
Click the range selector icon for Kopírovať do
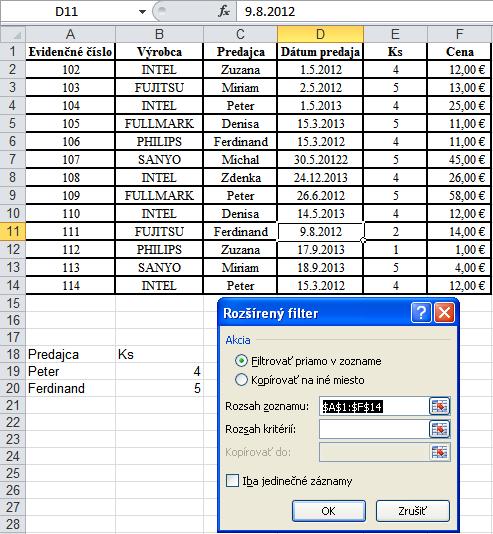point(440,452)
